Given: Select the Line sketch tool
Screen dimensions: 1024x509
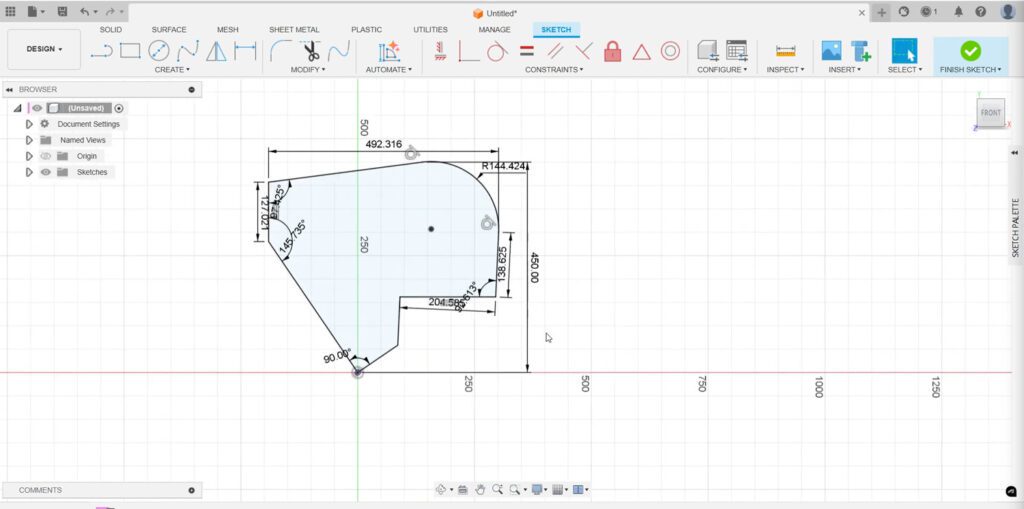Looking at the screenshot, I should point(101,51).
